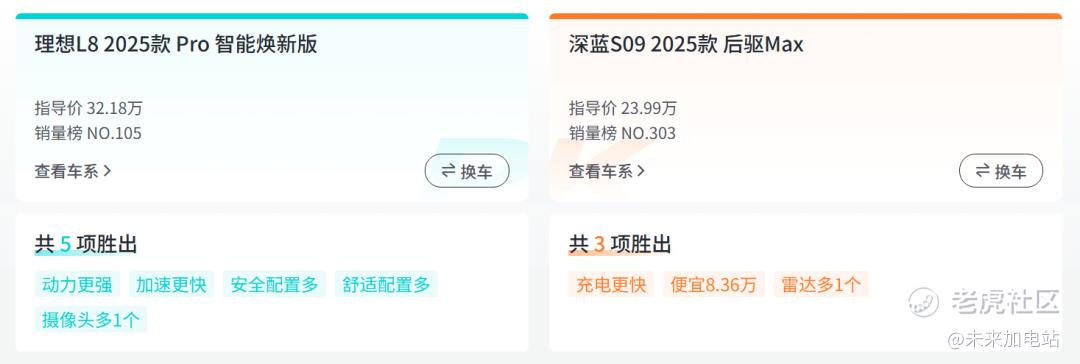This screenshot has height=364, width=1080.
Task: Select the 便宜8.36万 tag
Action: pyautogui.click(x=714, y=284)
